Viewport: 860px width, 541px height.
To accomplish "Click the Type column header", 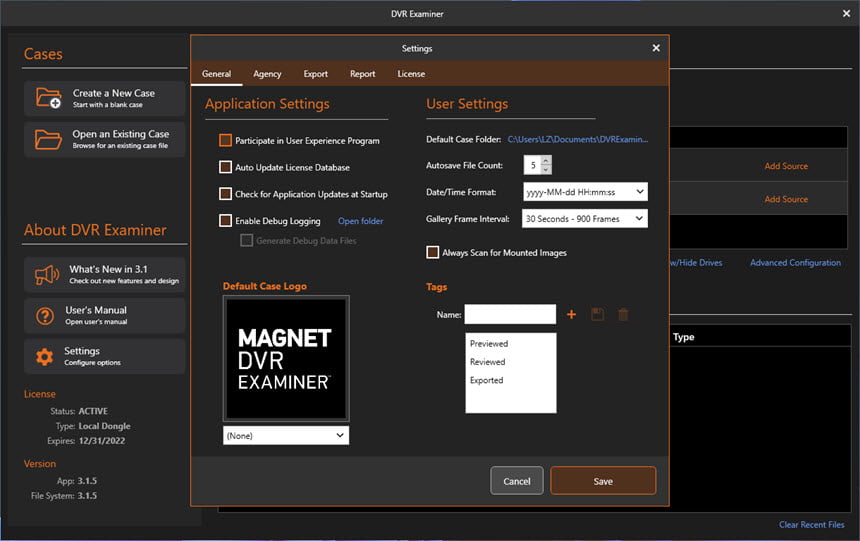I will pos(683,337).
